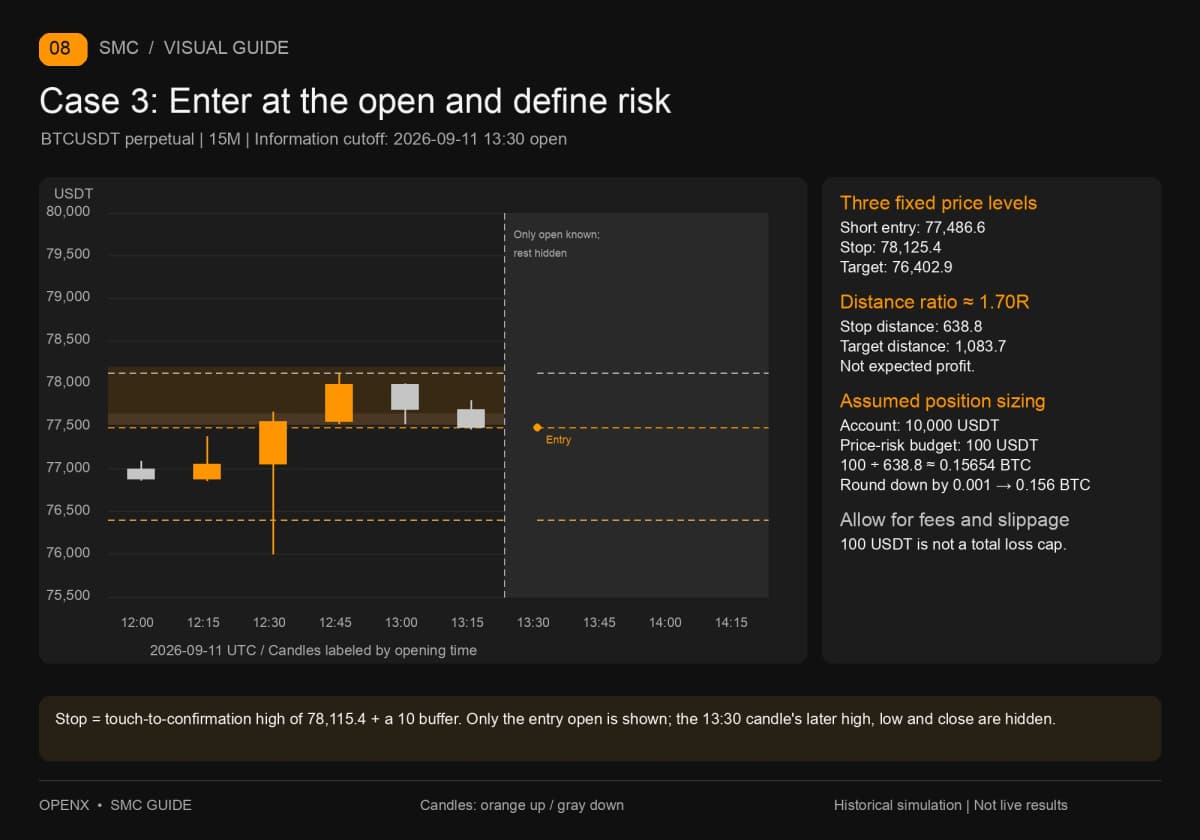
Task: Click the 'USDT' axis unit label
Action: pyautogui.click(x=73, y=192)
